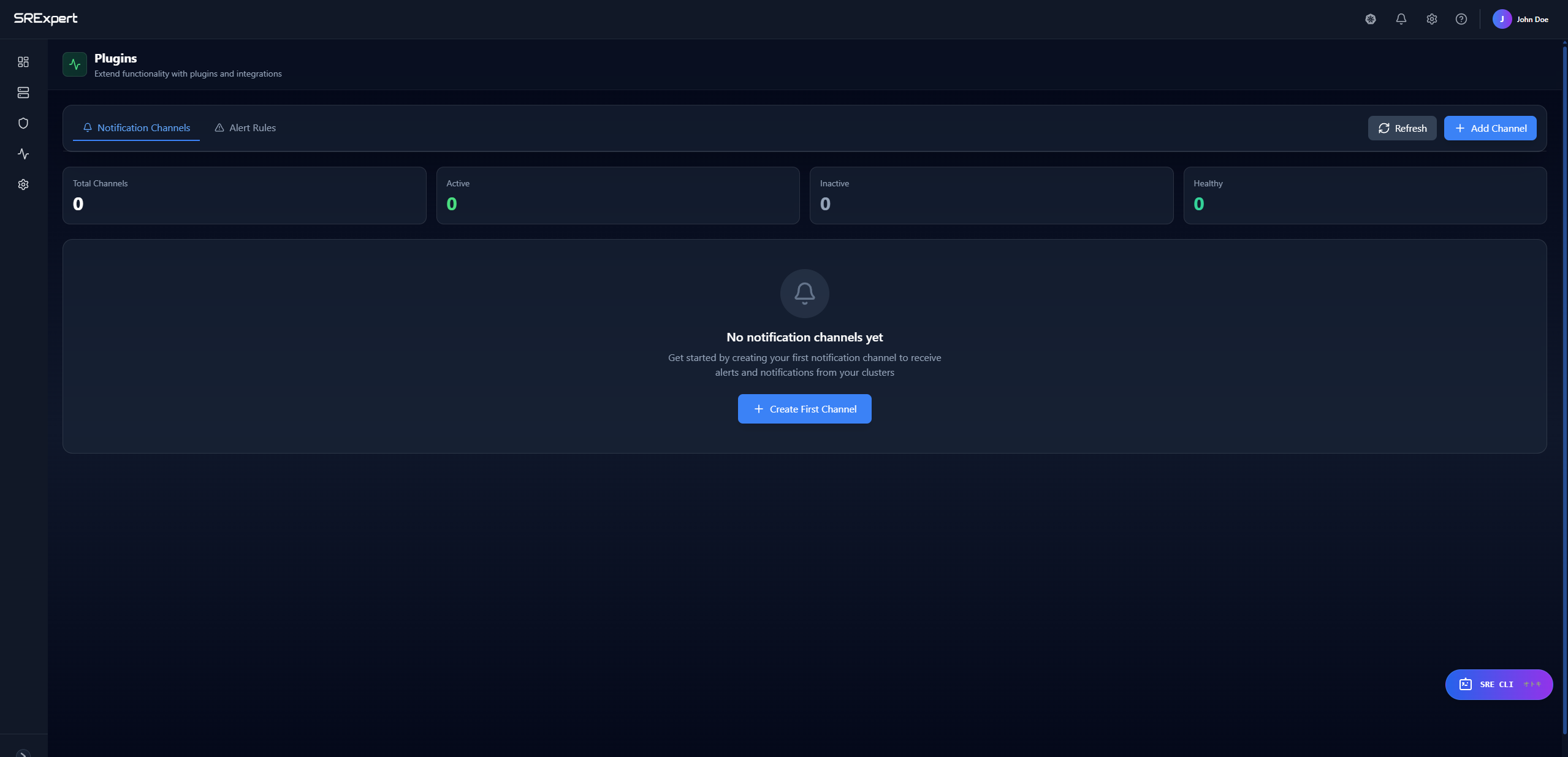Select the clusters/servers icon in sidebar
Screen dimensions: 1568x757
click(23, 93)
